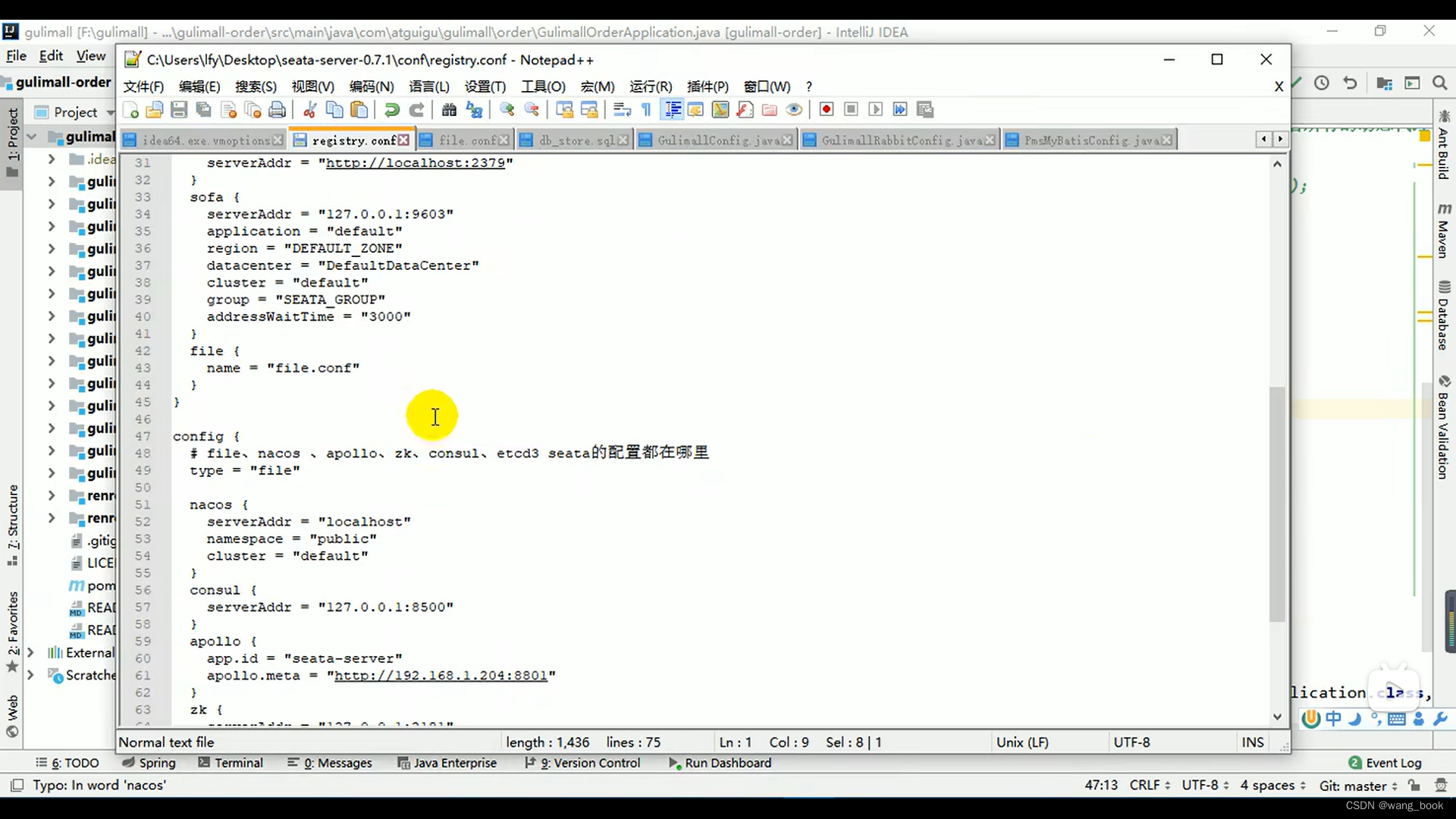This screenshot has height=819, width=1456.
Task: Open the 搜索(S) menu
Action: 256,86
